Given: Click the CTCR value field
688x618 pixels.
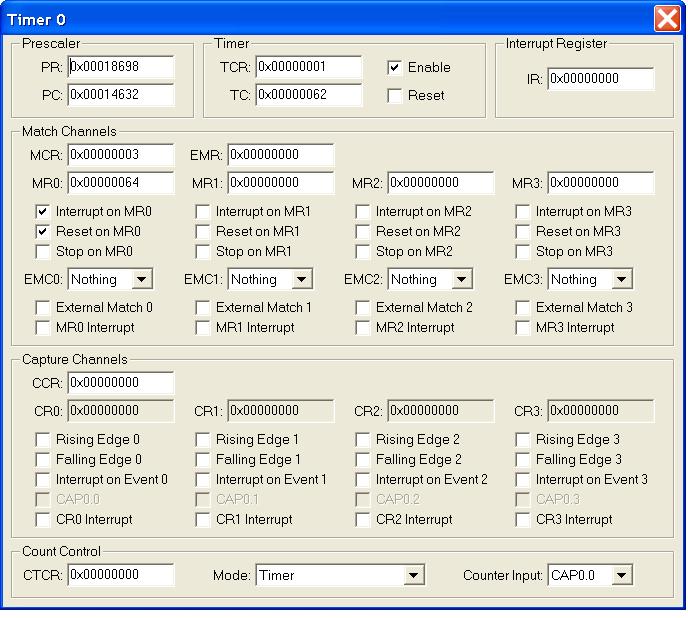Looking at the screenshot, I should tap(121, 575).
